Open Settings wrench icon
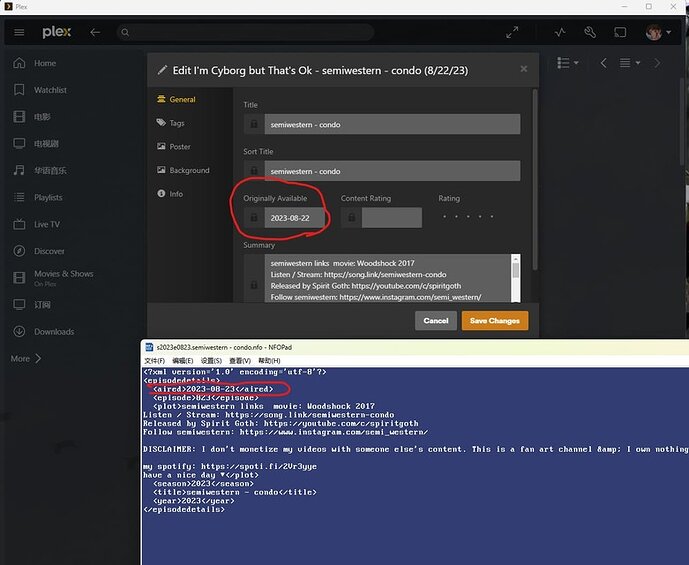 (x=590, y=32)
